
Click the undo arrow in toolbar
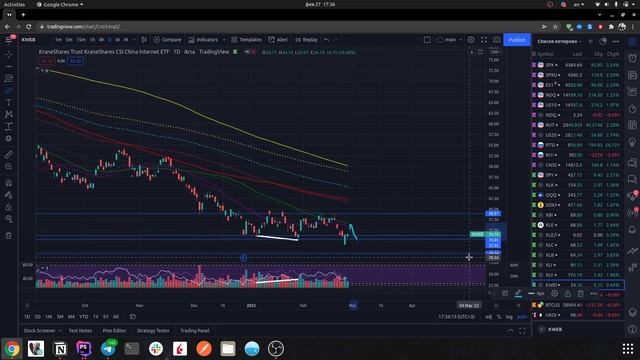[327, 40]
